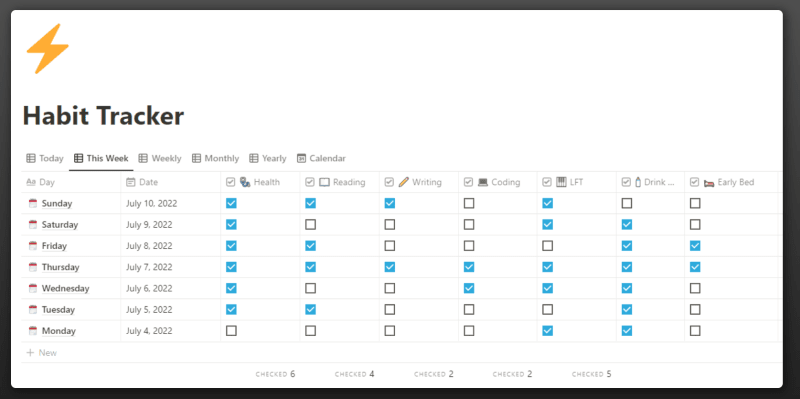This screenshot has width=800, height=399.
Task: Uncheck Writing for Thursday
Action: (390, 267)
